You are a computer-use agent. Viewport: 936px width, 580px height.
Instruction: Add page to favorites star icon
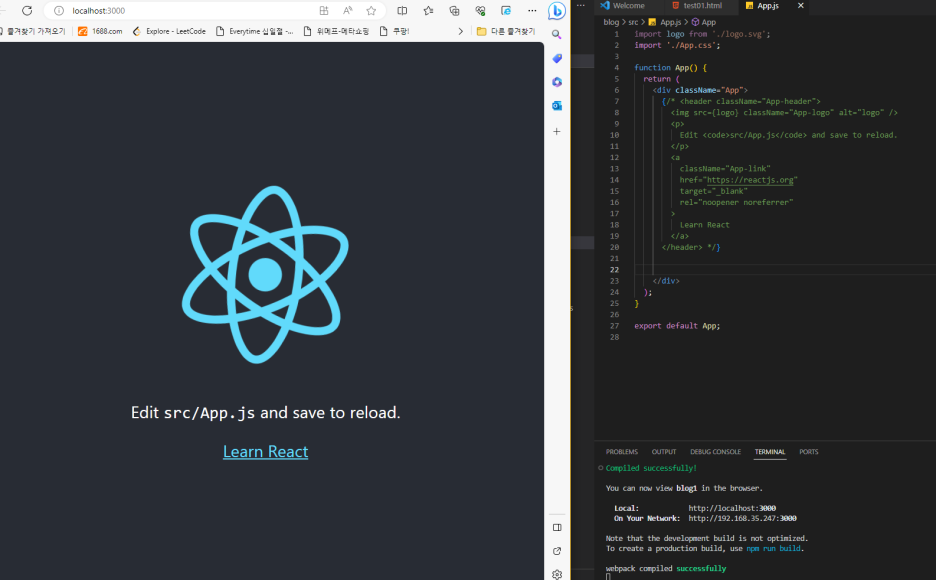tap(371, 11)
